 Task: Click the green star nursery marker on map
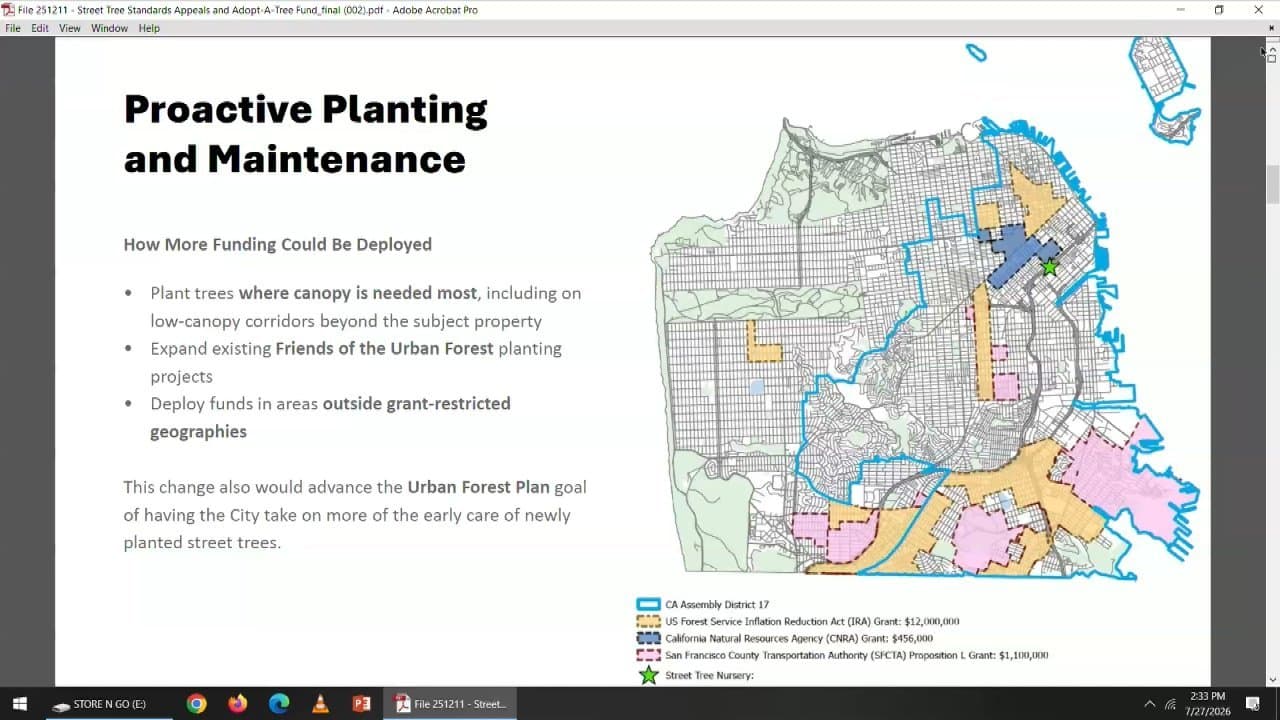1049,267
